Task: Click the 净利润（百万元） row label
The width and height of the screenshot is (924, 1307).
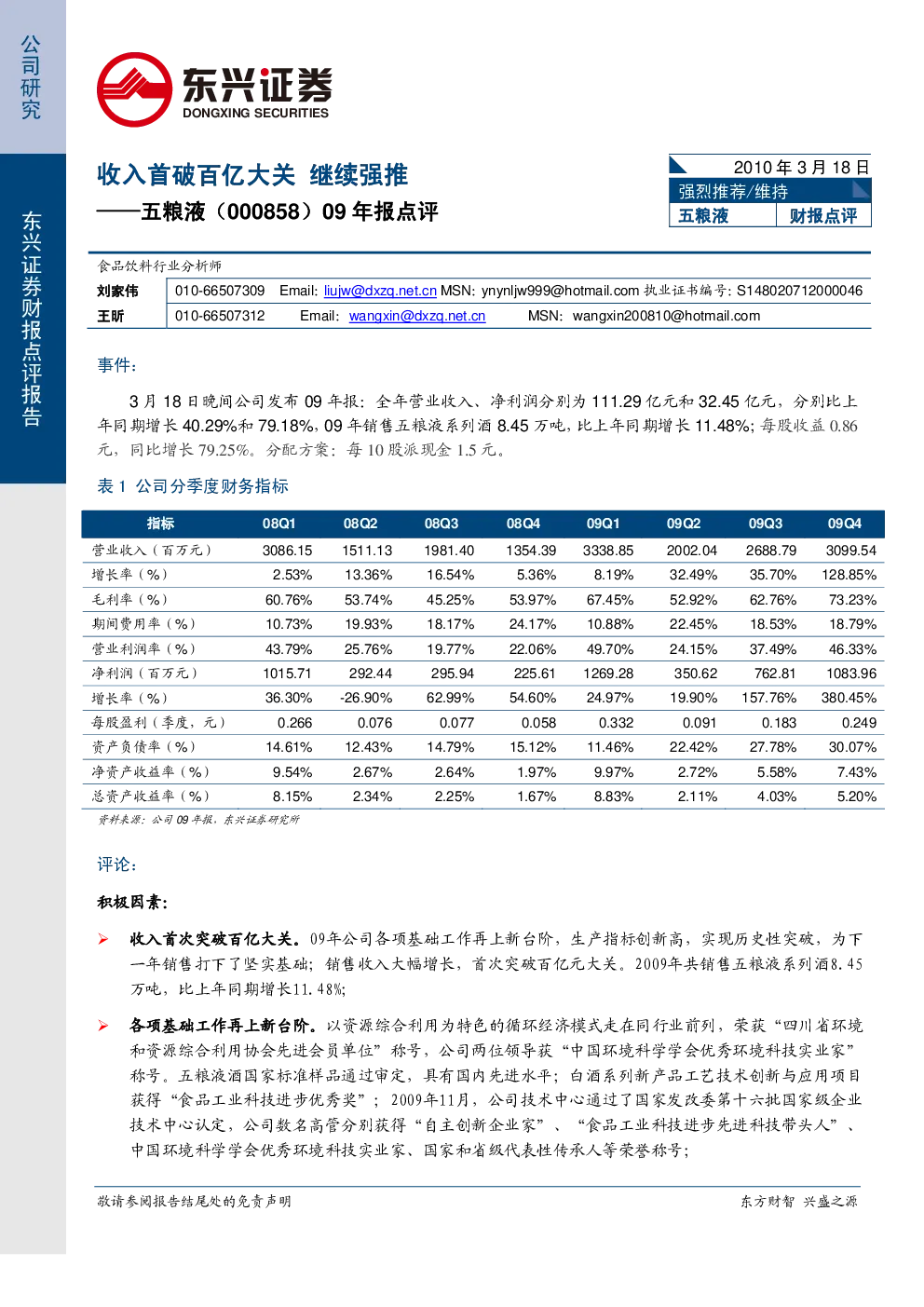Action: point(144,674)
